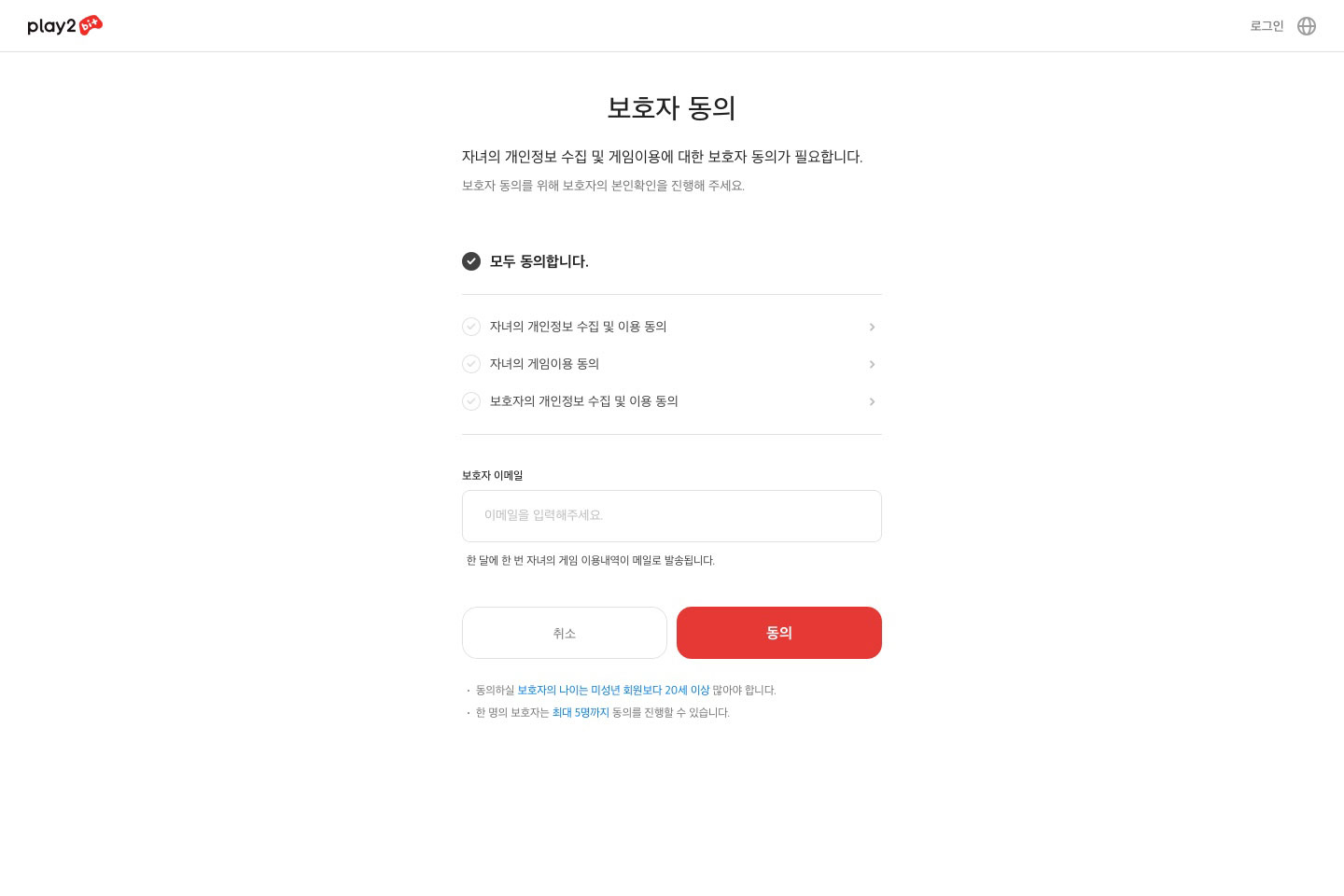1344x896 pixels.
Task: Click the 보호자 동의 page heading
Action: (672, 107)
